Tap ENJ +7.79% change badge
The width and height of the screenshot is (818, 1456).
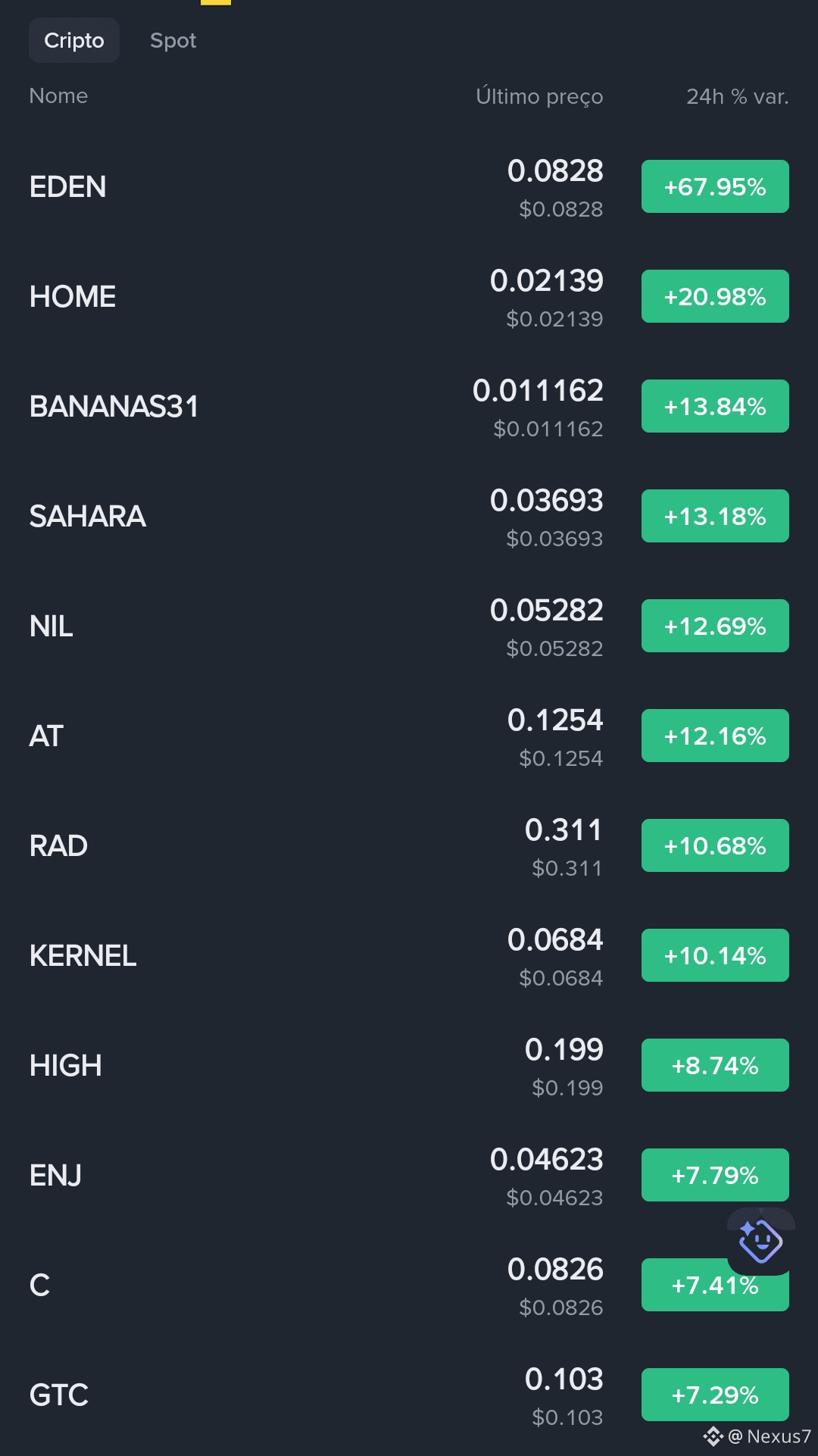point(715,1175)
